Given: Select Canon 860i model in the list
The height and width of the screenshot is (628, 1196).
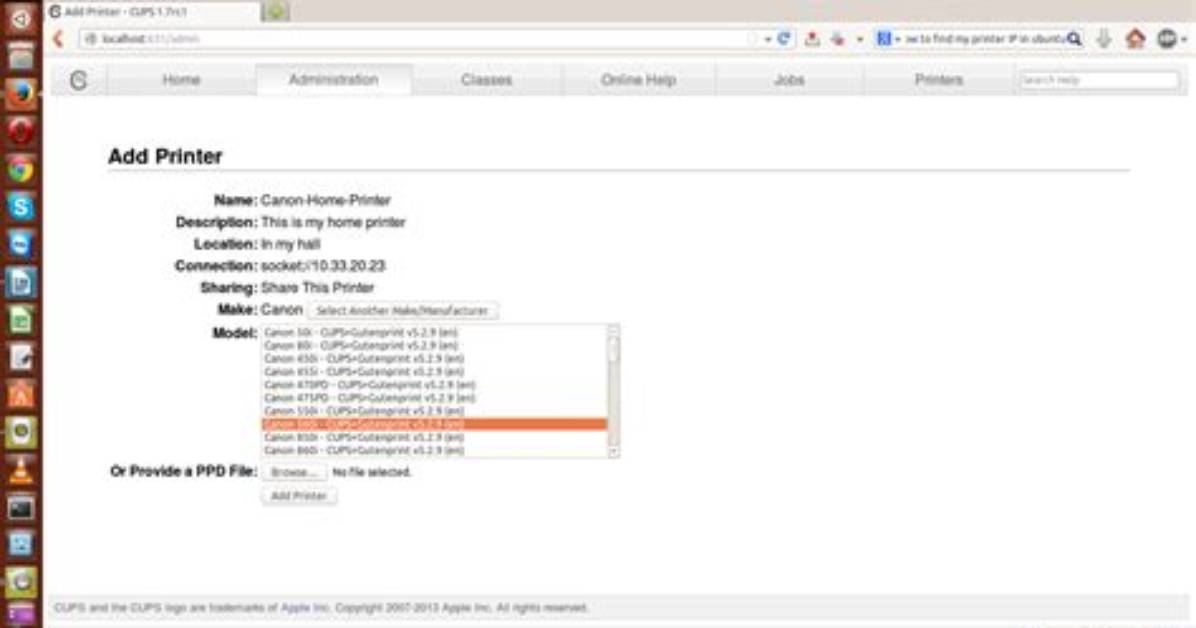Looking at the screenshot, I should click(434, 451).
